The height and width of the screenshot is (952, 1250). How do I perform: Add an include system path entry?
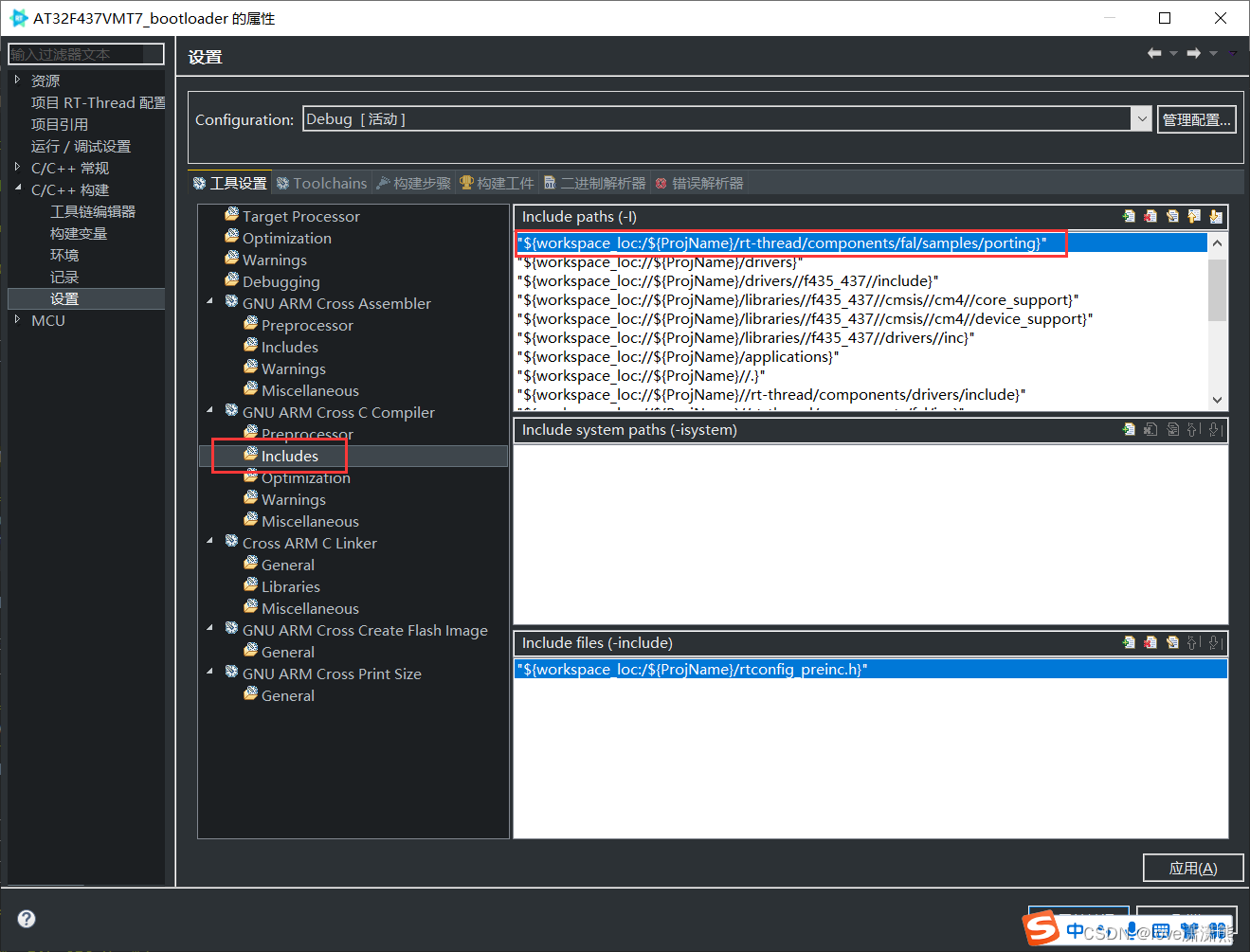(x=1129, y=429)
